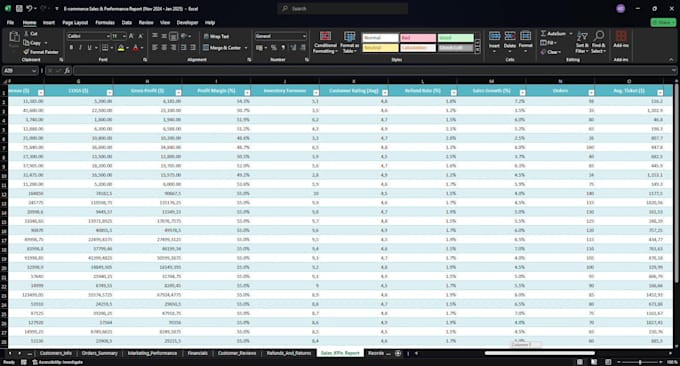Screen dimensions: 680x366
Task: Click Decrease Decimal icon
Action: tap(303, 48)
